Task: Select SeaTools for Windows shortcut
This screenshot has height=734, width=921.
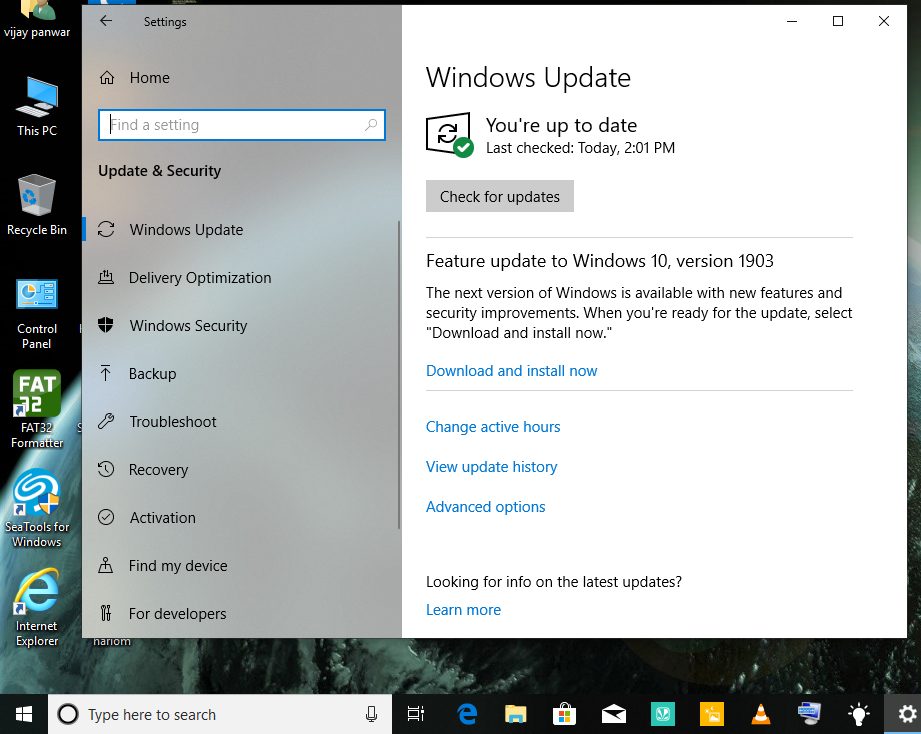Action: [36, 509]
